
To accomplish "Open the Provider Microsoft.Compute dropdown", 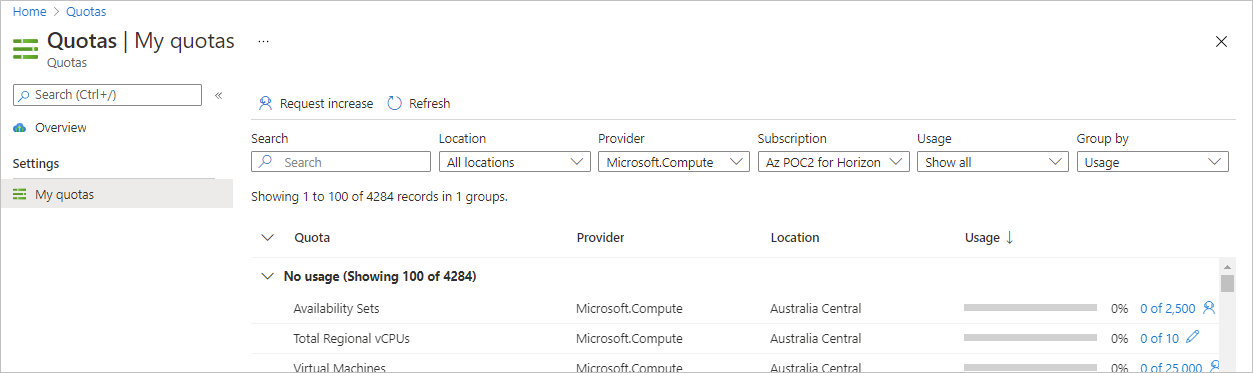I will click(x=673, y=162).
